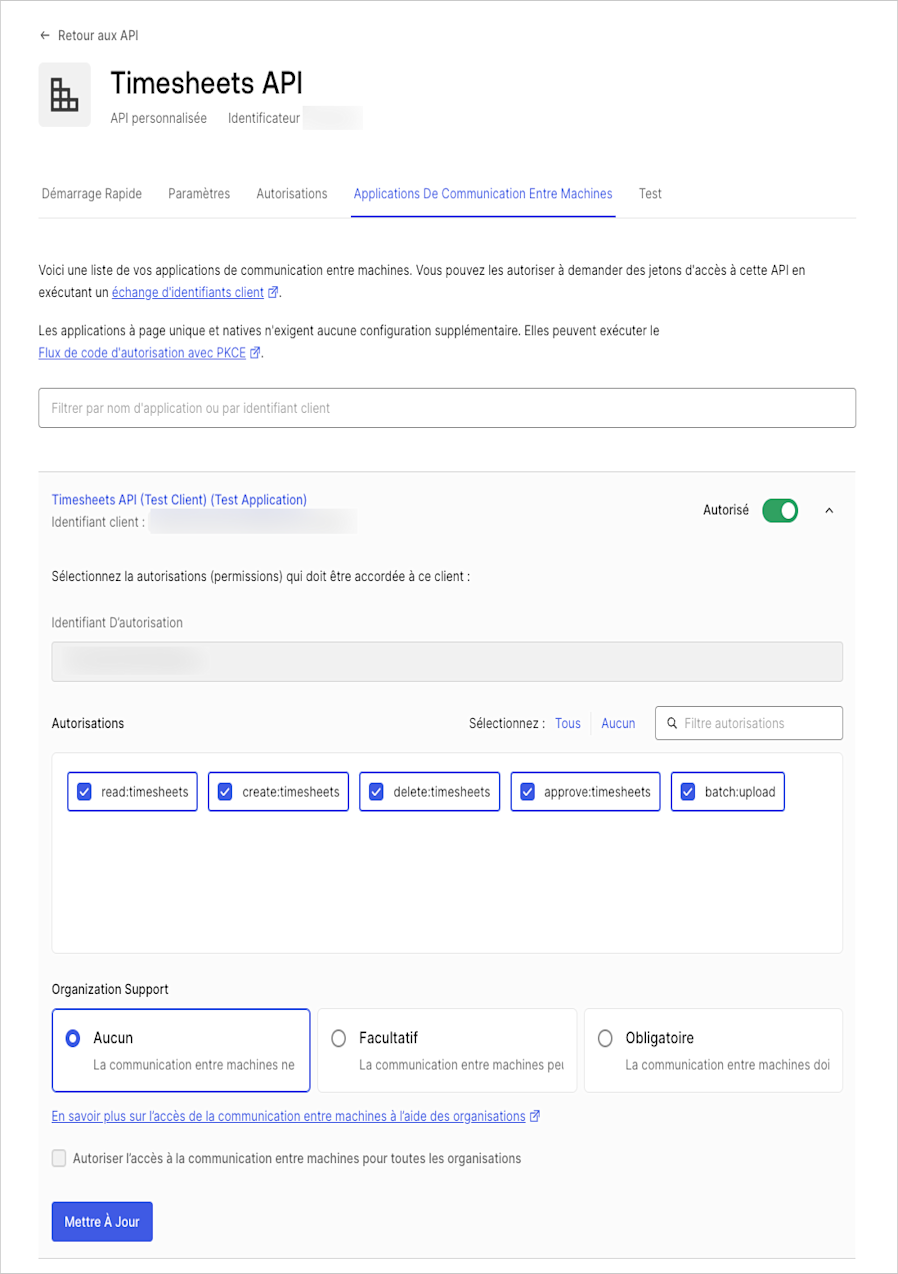Switch to the Paramètres tab
This screenshot has height=1274, width=898.
(x=199, y=194)
